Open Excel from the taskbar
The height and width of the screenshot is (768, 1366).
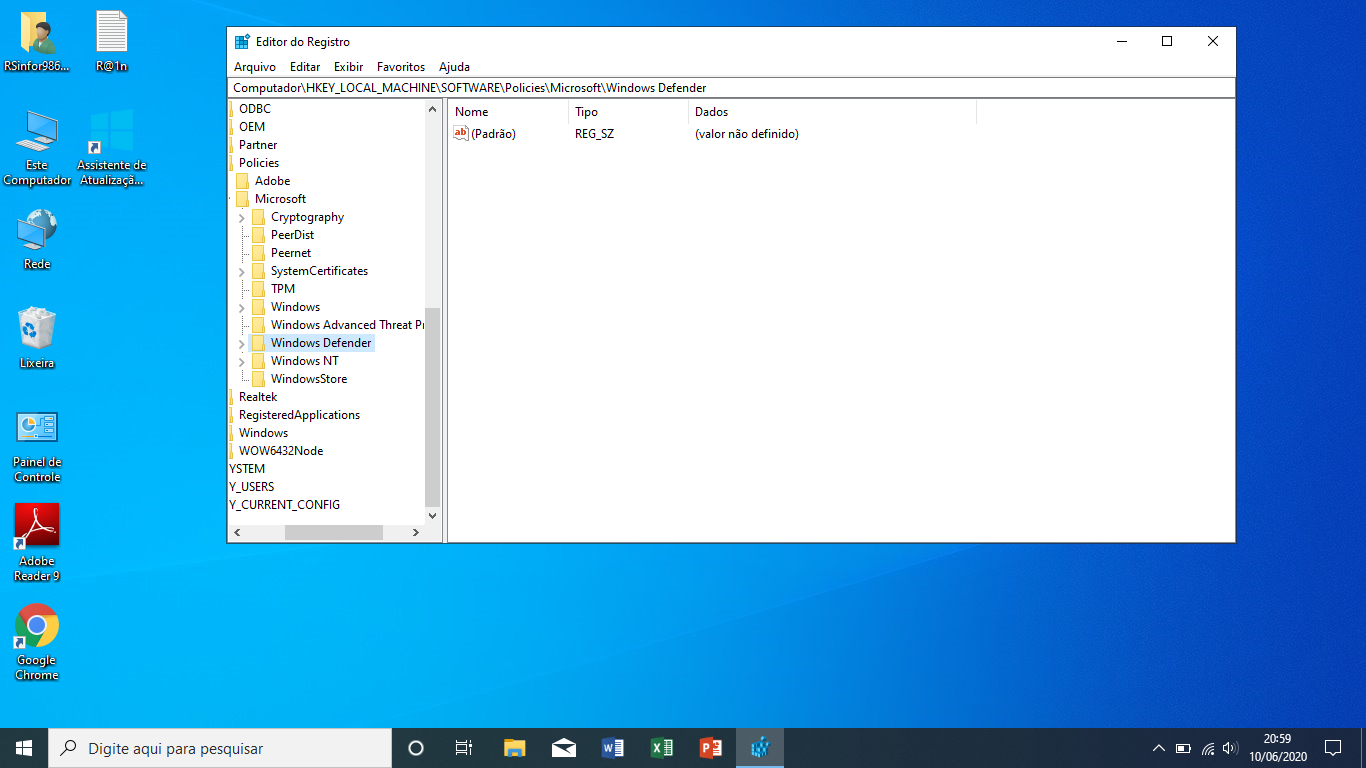662,748
